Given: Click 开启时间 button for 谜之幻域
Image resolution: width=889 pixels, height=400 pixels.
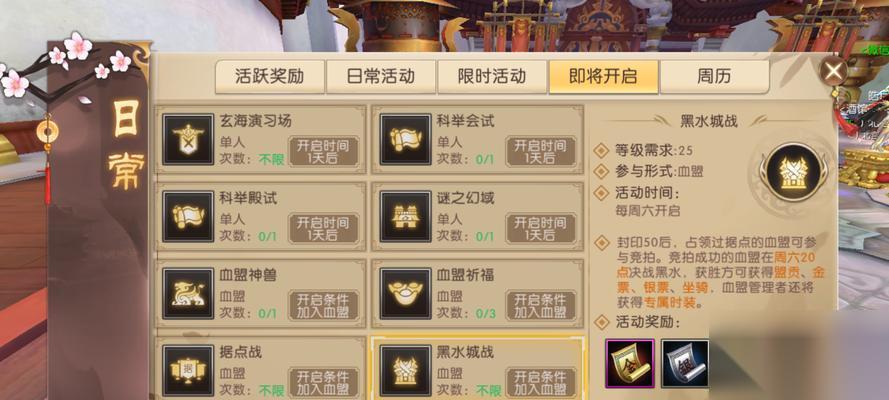Looking at the screenshot, I should tap(541, 228).
